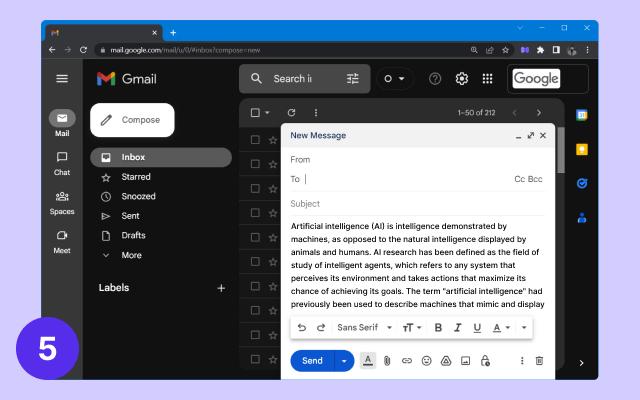Close the New Message window
Image resolution: width=640 pixels, height=400 pixels.
pyautogui.click(x=543, y=136)
